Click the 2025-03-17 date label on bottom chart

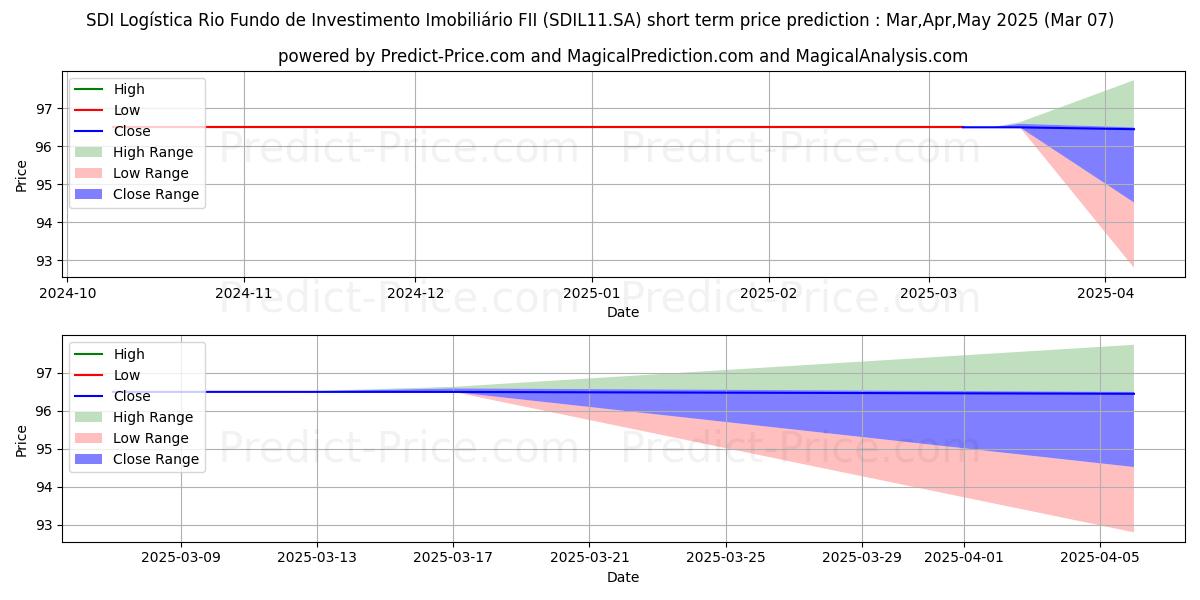(453, 559)
